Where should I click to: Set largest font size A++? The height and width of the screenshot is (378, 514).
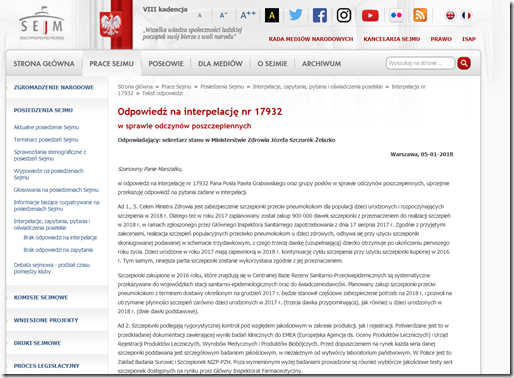(248, 15)
